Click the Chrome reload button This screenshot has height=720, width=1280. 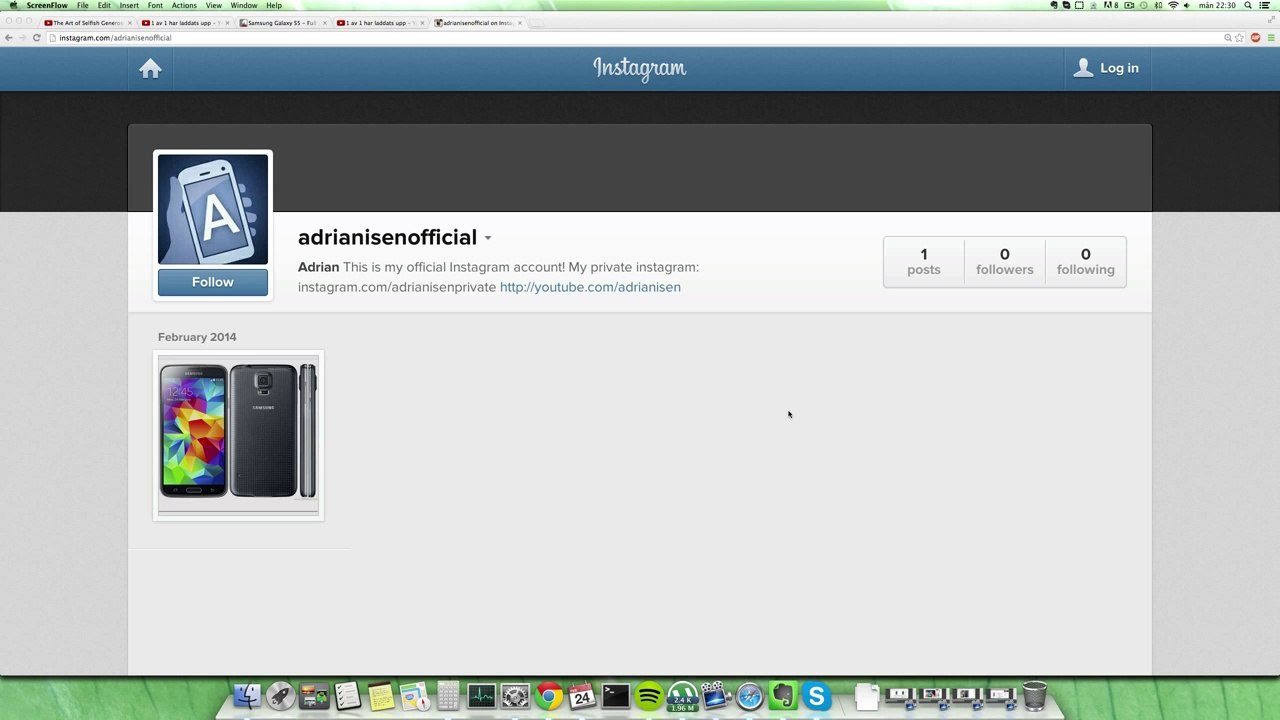[x=36, y=38]
